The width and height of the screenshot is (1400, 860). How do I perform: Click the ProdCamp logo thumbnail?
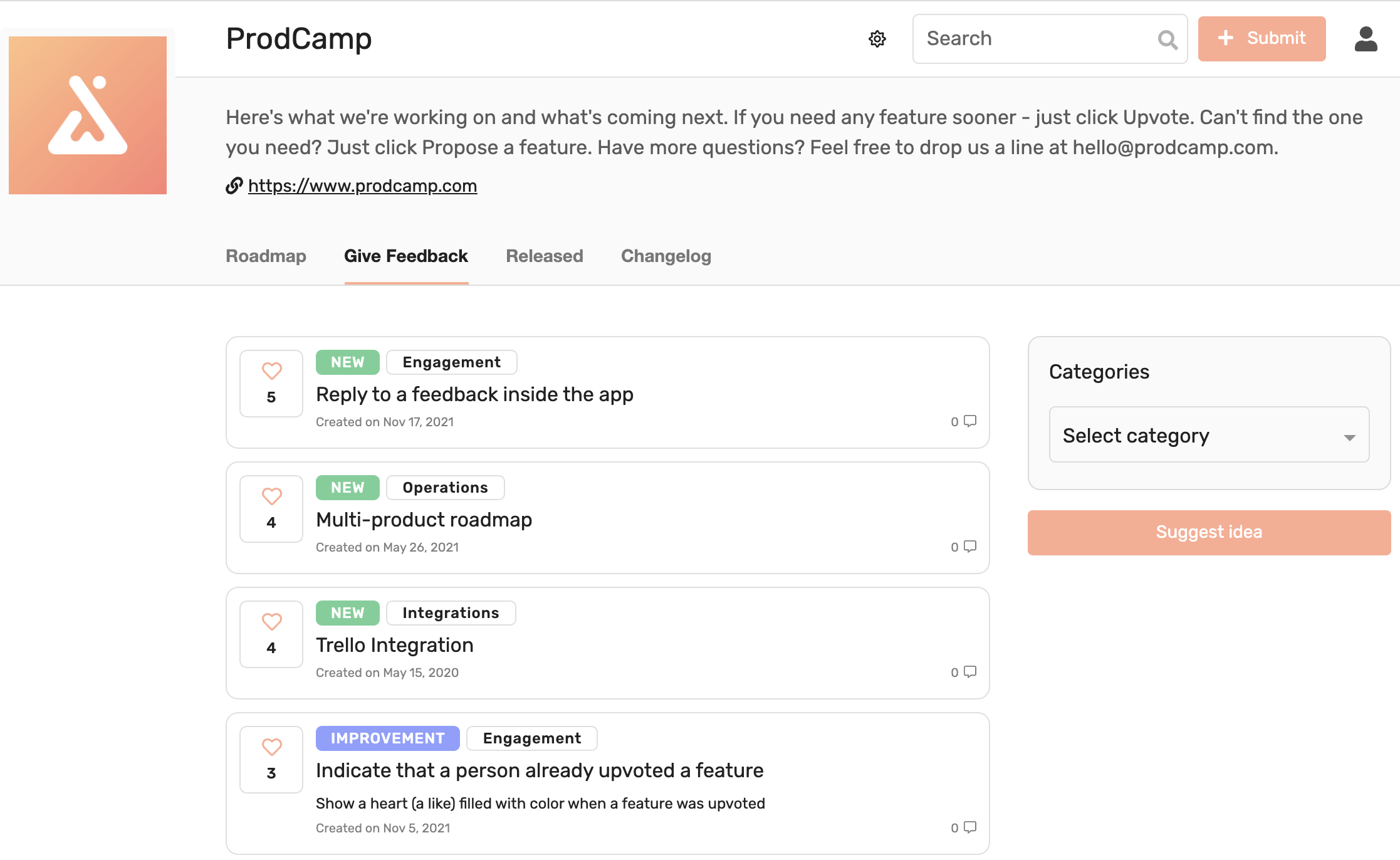pyautogui.click(x=88, y=115)
